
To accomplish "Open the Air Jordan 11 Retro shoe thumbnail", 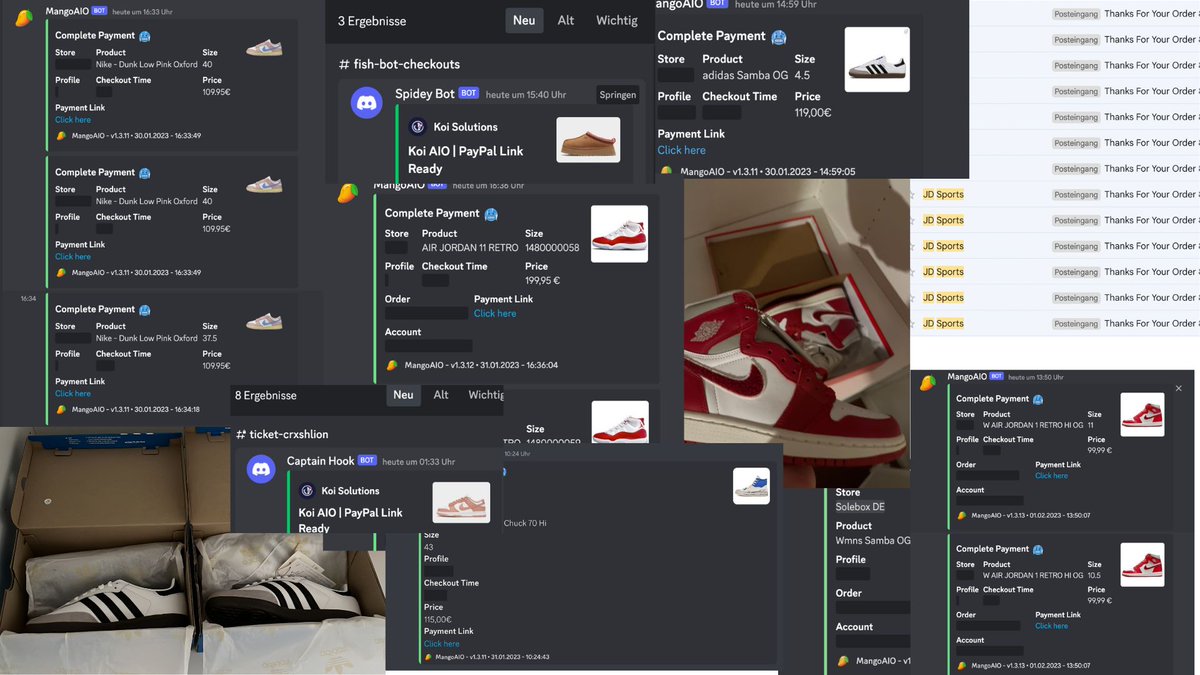I will (x=619, y=234).
